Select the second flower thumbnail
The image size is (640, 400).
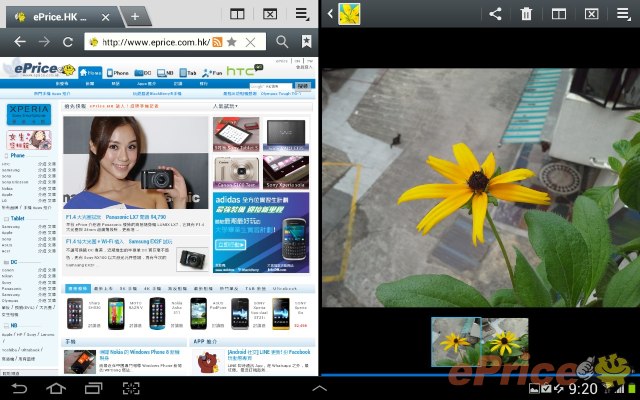504,341
